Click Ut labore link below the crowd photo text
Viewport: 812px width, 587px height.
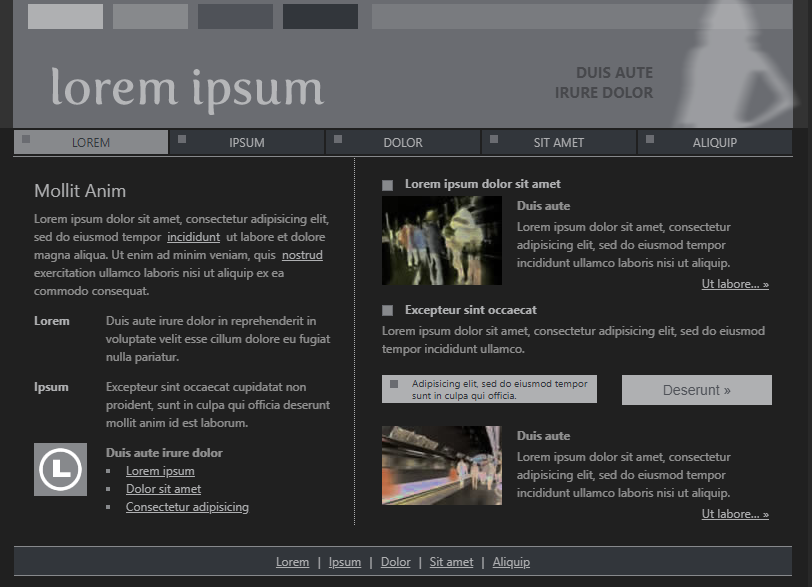pos(735,285)
